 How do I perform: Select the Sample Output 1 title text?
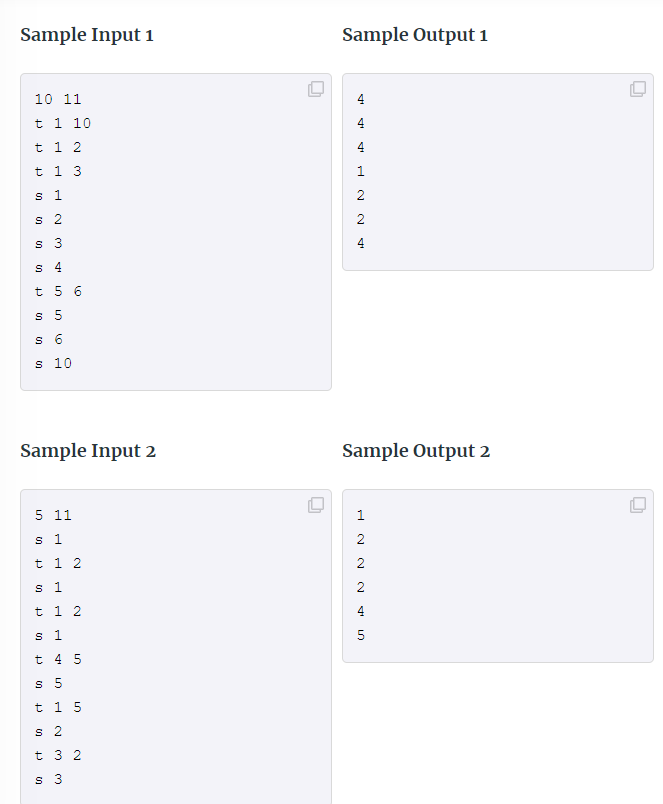tap(416, 34)
